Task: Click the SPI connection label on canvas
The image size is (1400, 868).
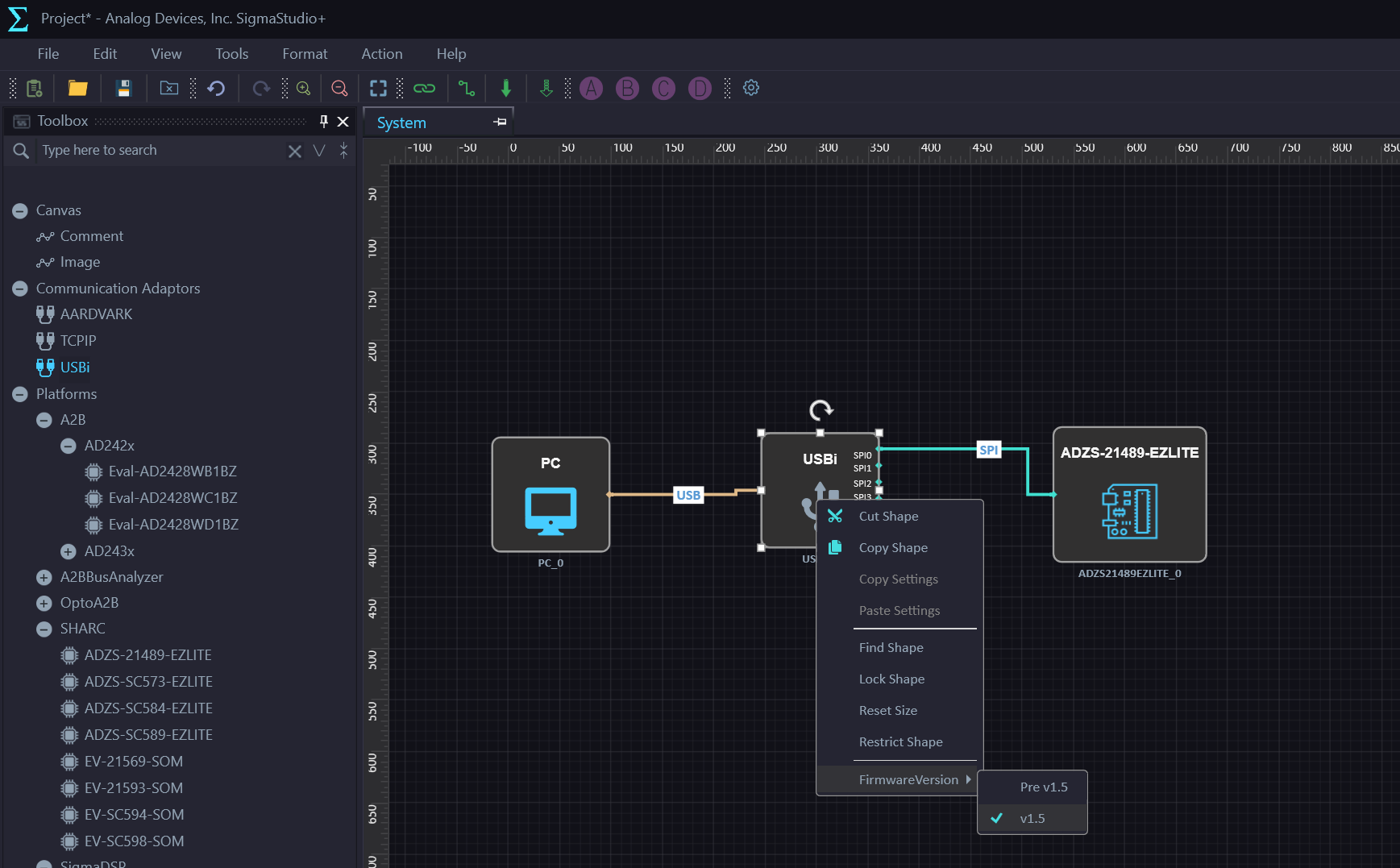Action: click(x=989, y=450)
